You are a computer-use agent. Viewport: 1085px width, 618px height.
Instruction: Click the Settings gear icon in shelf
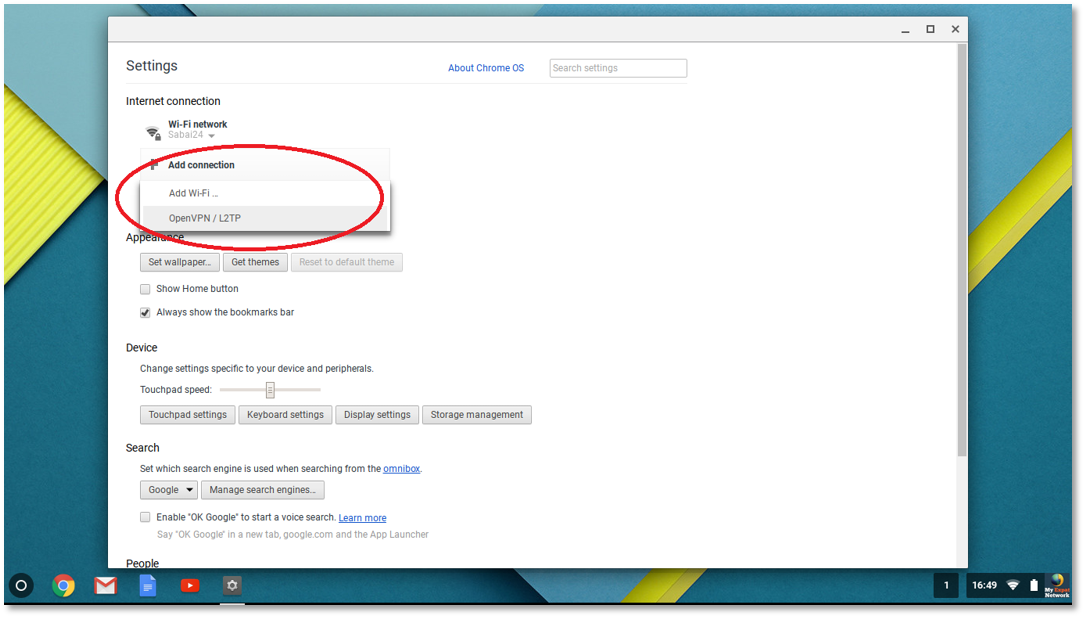coord(232,585)
